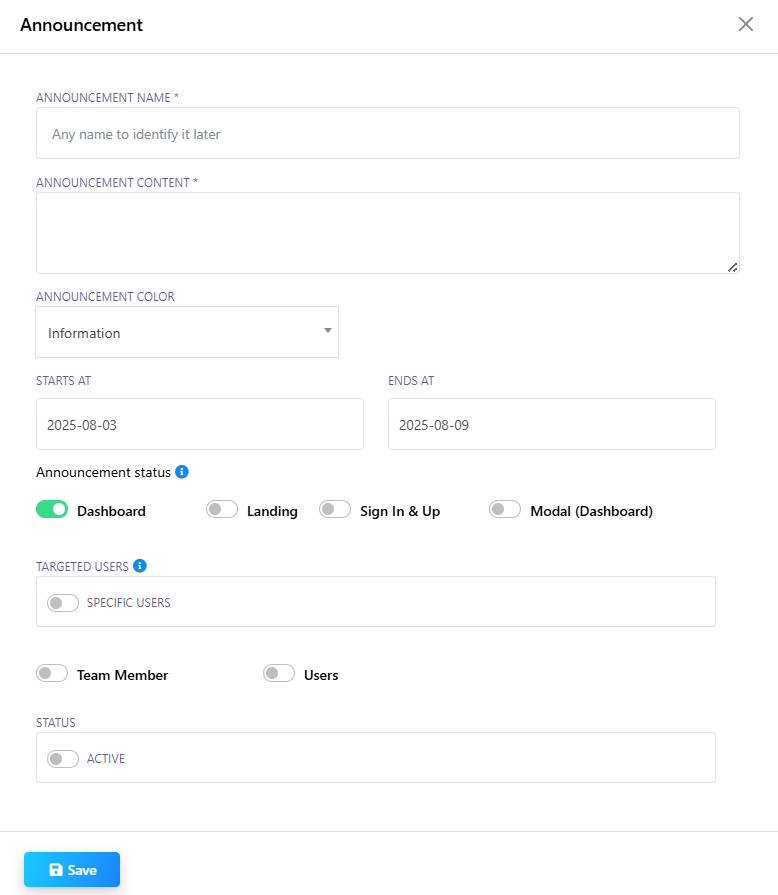Open the Ends At date picker

pyautogui.click(x=551, y=424)
